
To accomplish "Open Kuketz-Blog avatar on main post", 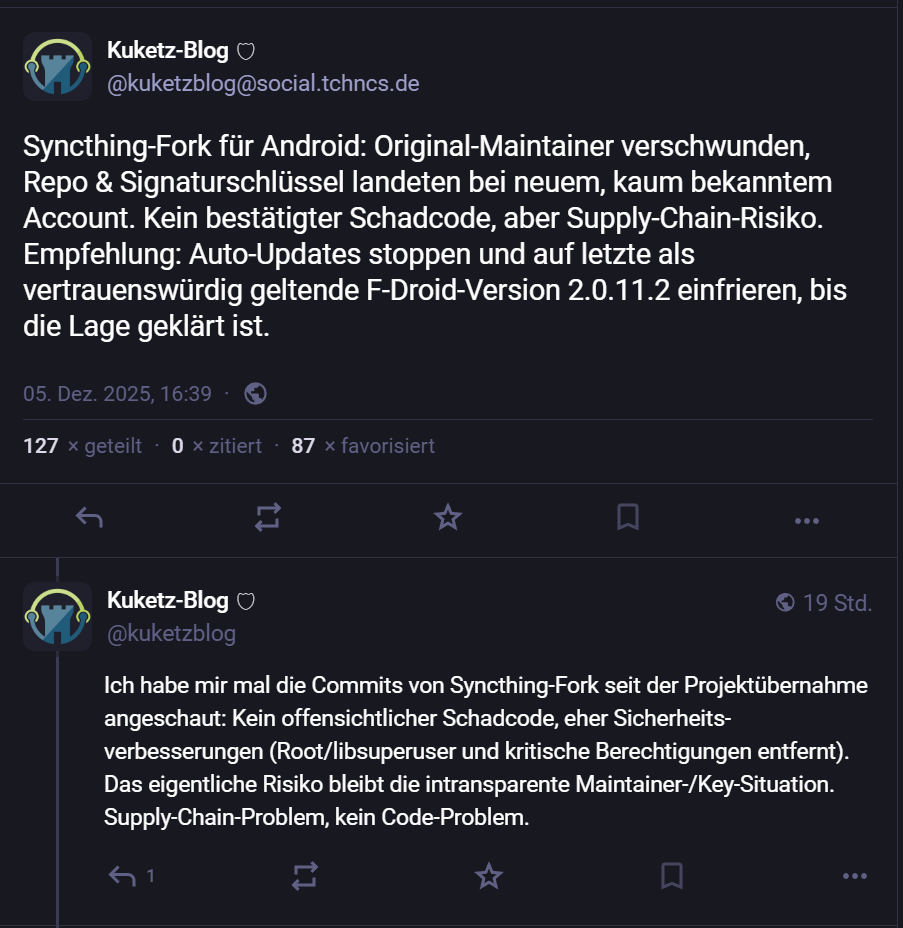I will pyautogui.click(x=58, y=66).
